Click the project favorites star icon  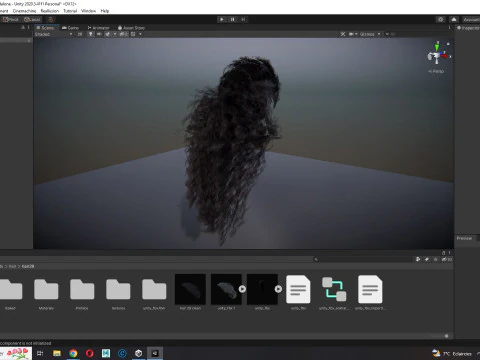pos(435,259)
